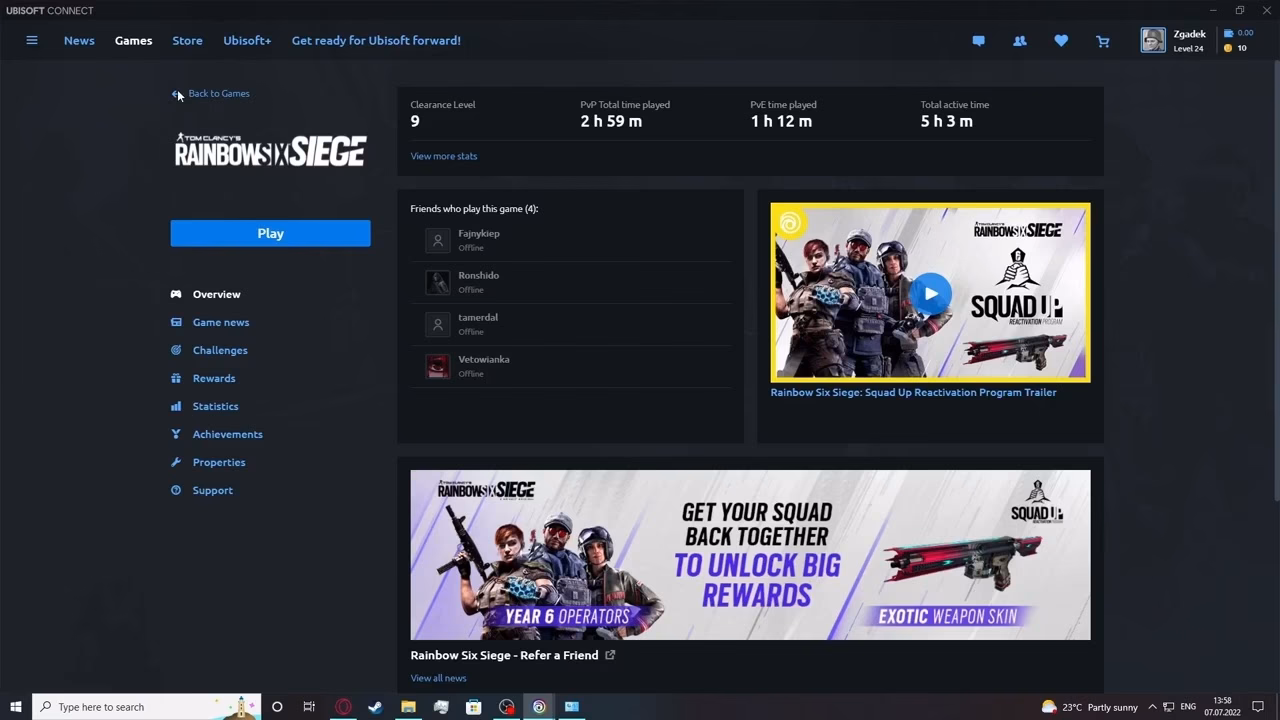This screenshot has height=720, width=1280.
Task: Click the Overview gamepad icon
Action: tap(176, 294)
